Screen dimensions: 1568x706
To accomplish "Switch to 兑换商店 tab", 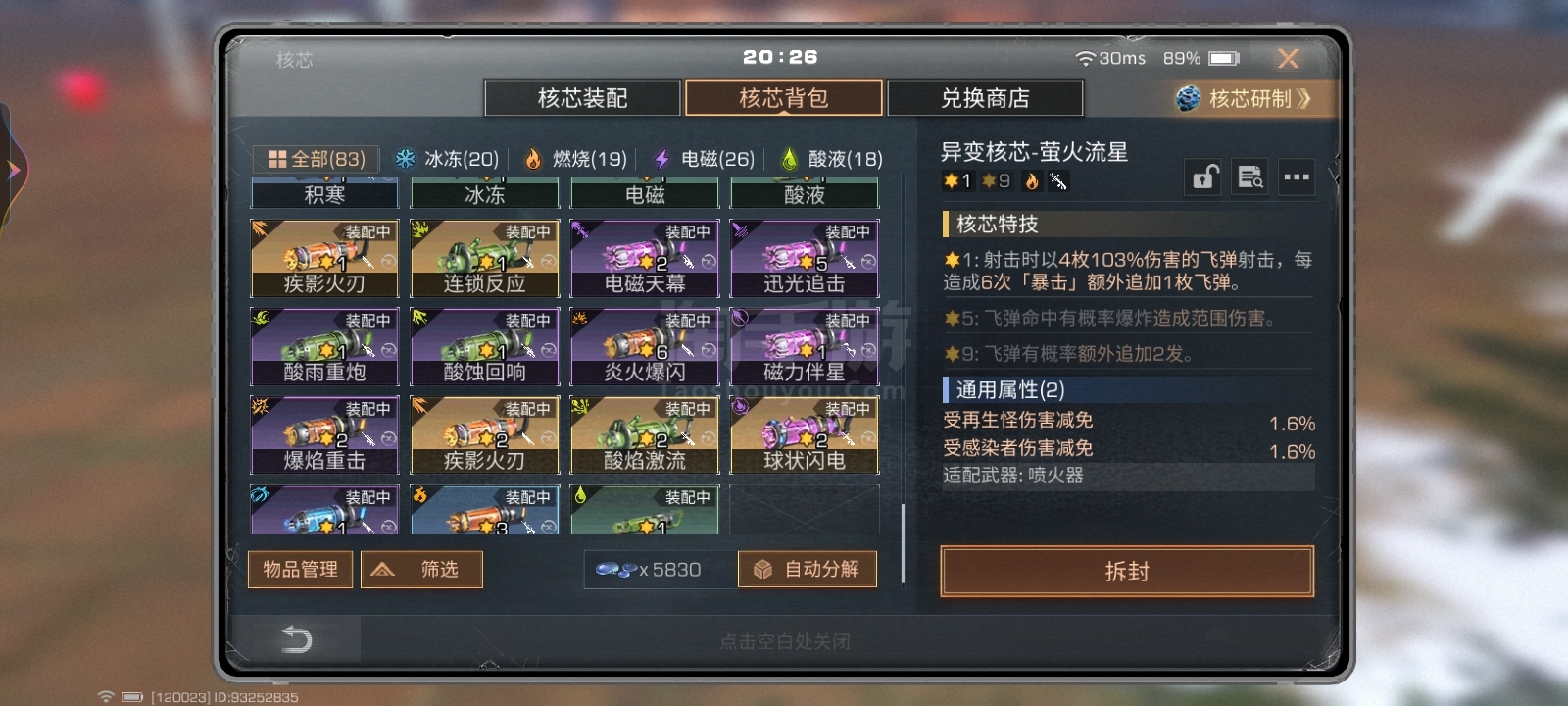I will click(985, 98).
